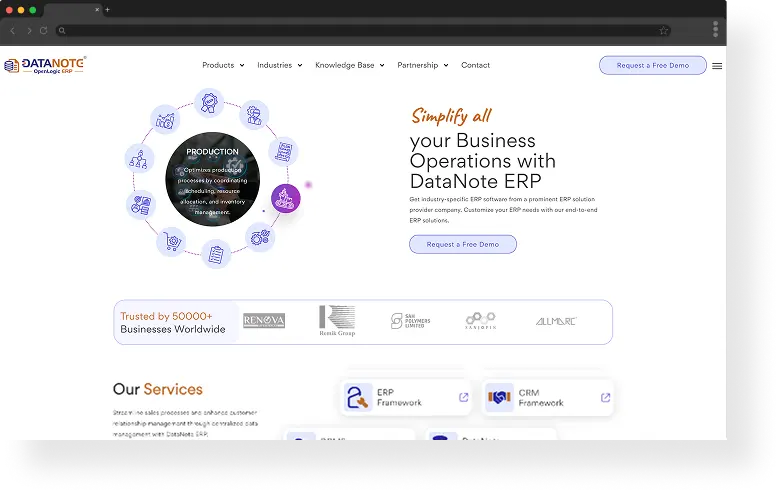Open ERP Framework external link icon
Image resolution: width=782 pixels, height=495 pixels.
click(x=463, y=397)
